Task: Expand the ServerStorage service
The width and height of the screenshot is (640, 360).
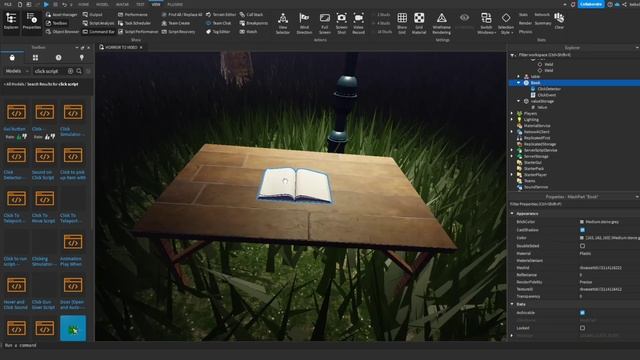Action: tap(512, 156)
